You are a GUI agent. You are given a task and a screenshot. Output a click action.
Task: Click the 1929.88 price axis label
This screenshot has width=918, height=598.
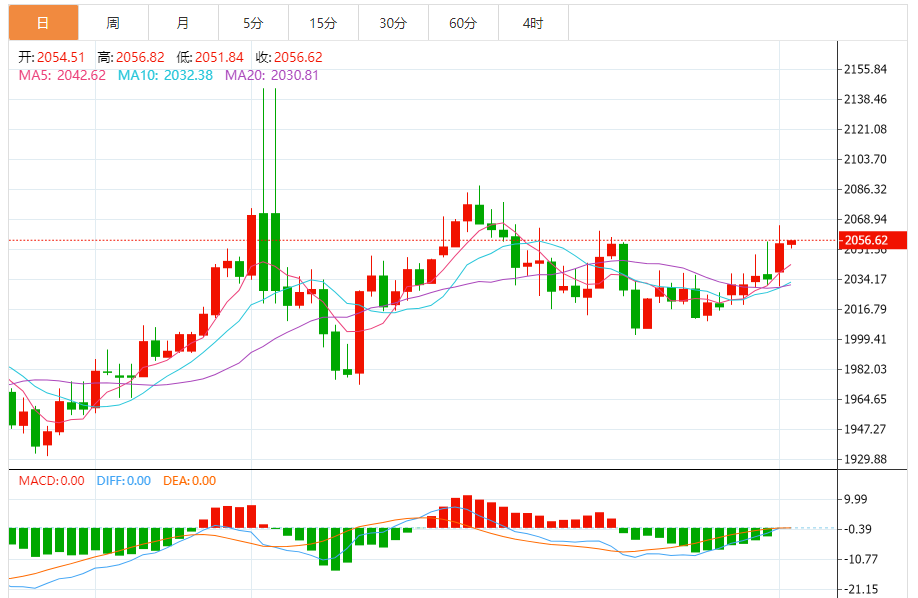865,459
